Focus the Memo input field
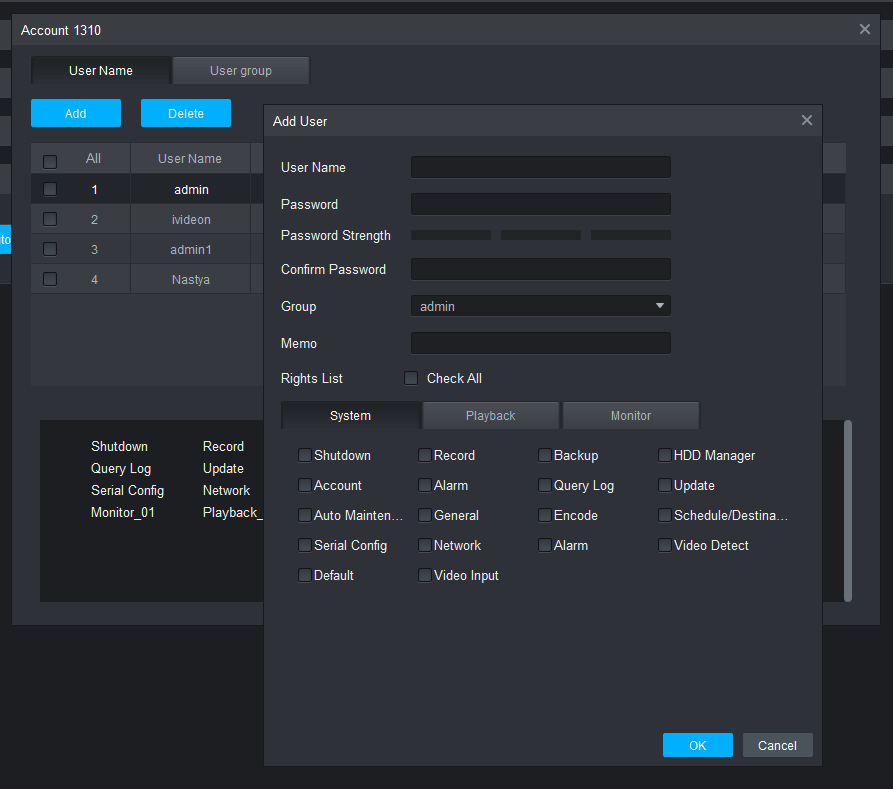Image resolution: width=893 pixels, height=789 pixels. [x=540, y=343]
